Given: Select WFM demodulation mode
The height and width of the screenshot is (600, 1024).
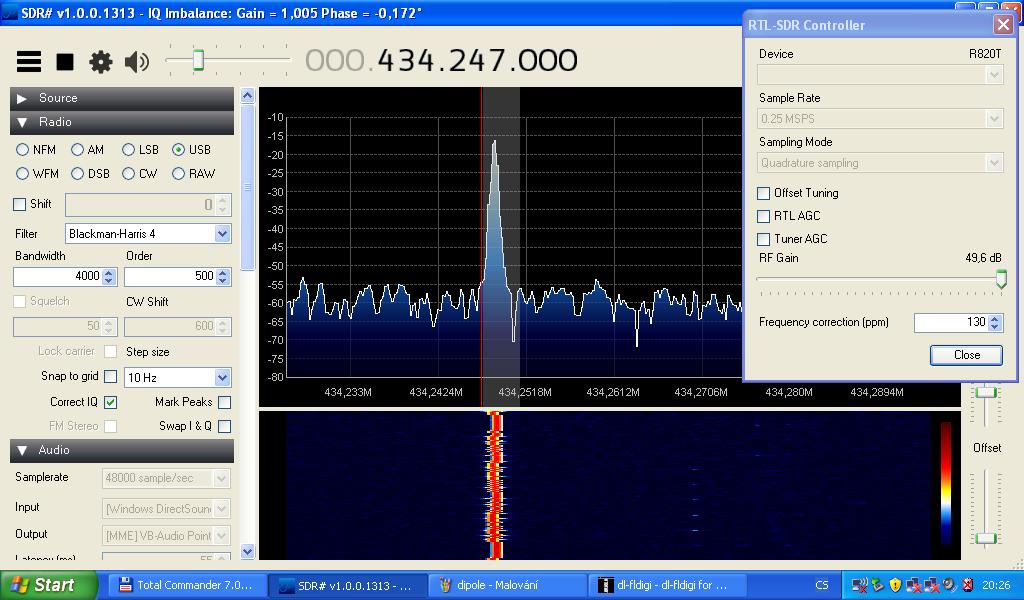Looking at the screenshot, I should pyautogui.click(x=22, y=174).
